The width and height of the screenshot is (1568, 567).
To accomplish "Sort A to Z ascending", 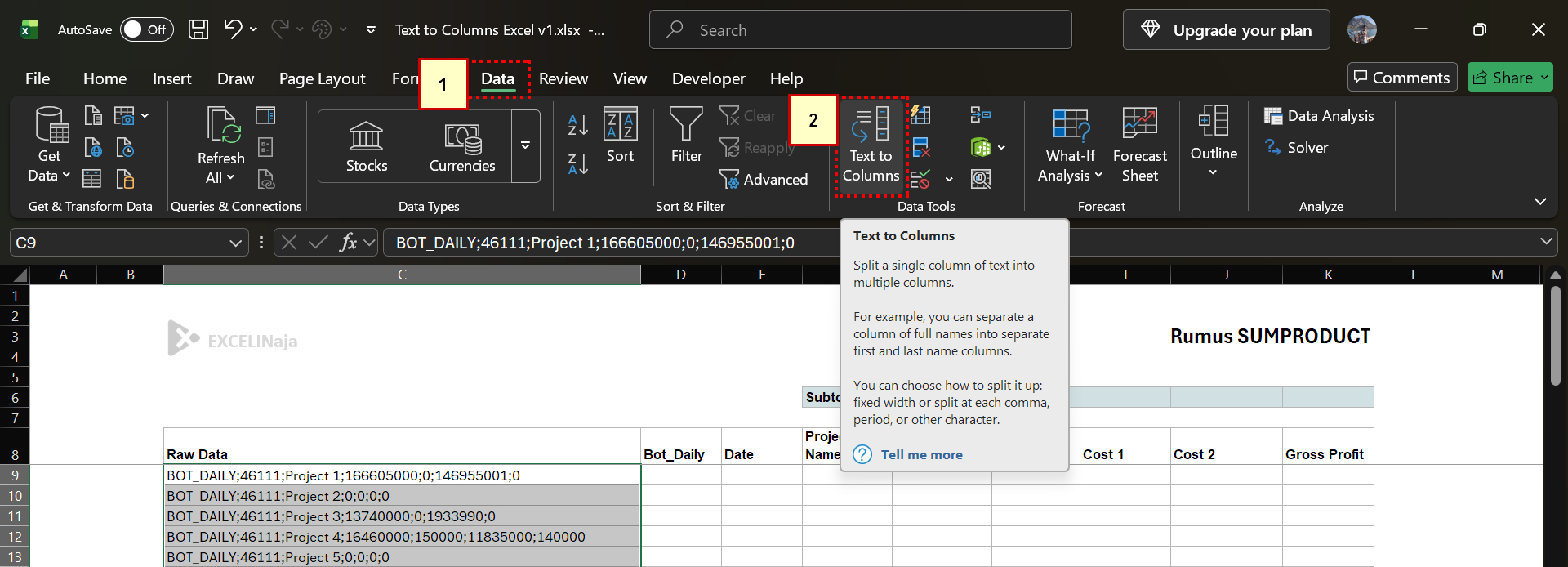I will 578,125.
